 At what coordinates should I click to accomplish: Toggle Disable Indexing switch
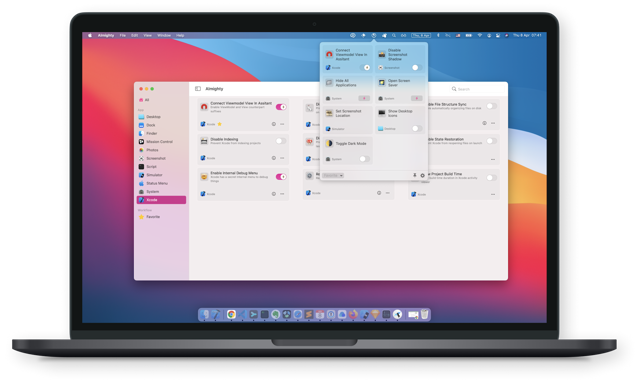281,141
